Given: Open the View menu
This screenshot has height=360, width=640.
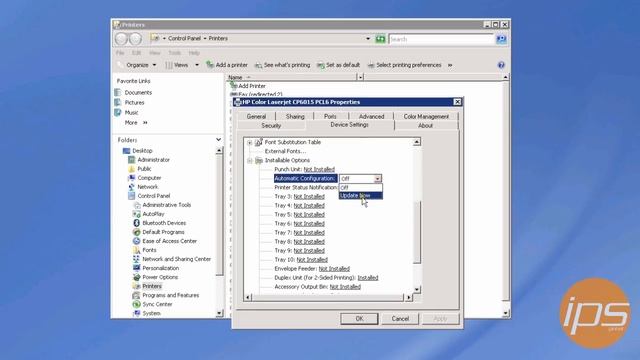Looking at the screenshot, I should (x=154, y=53).
